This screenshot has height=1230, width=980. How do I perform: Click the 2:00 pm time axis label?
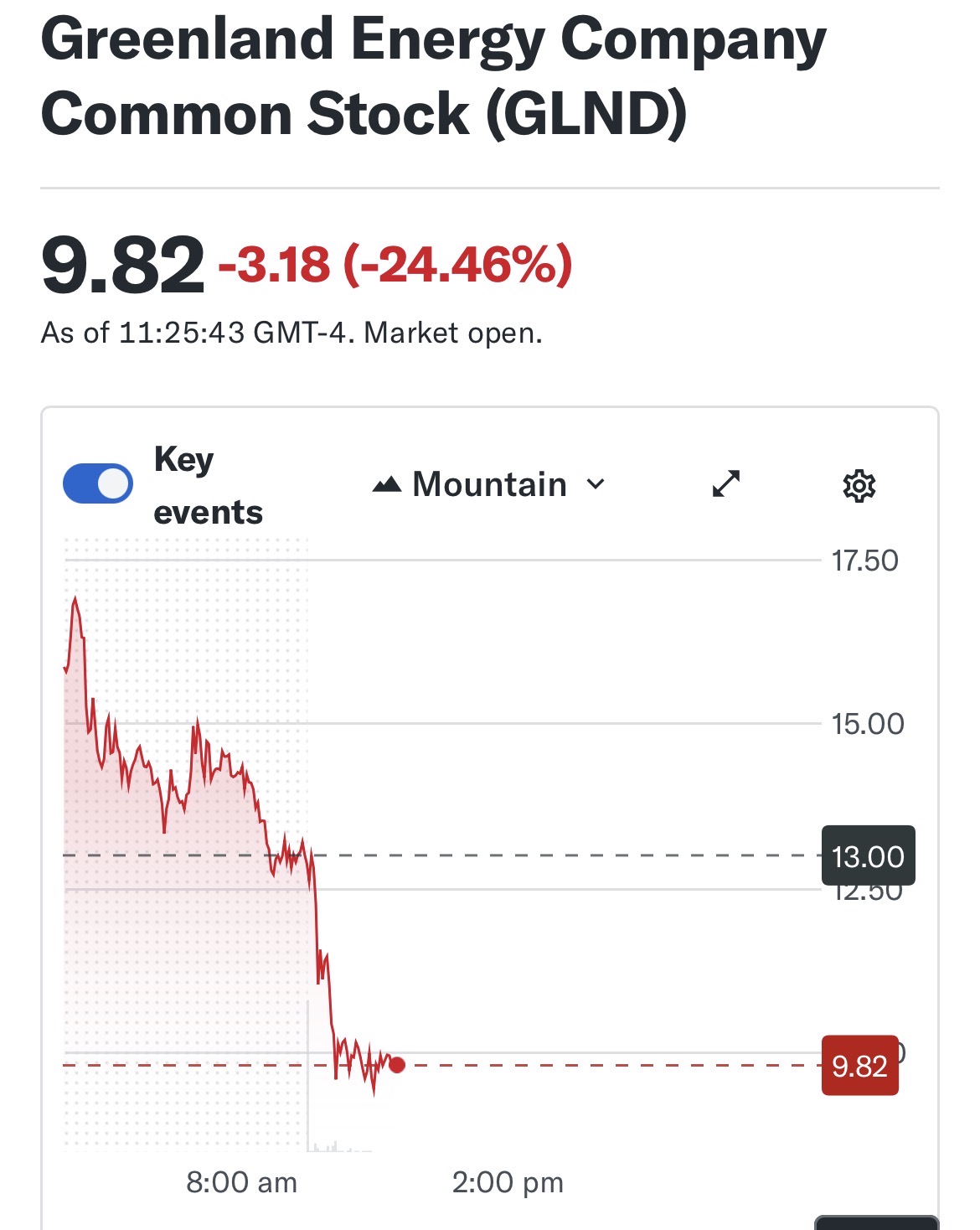508,1182
